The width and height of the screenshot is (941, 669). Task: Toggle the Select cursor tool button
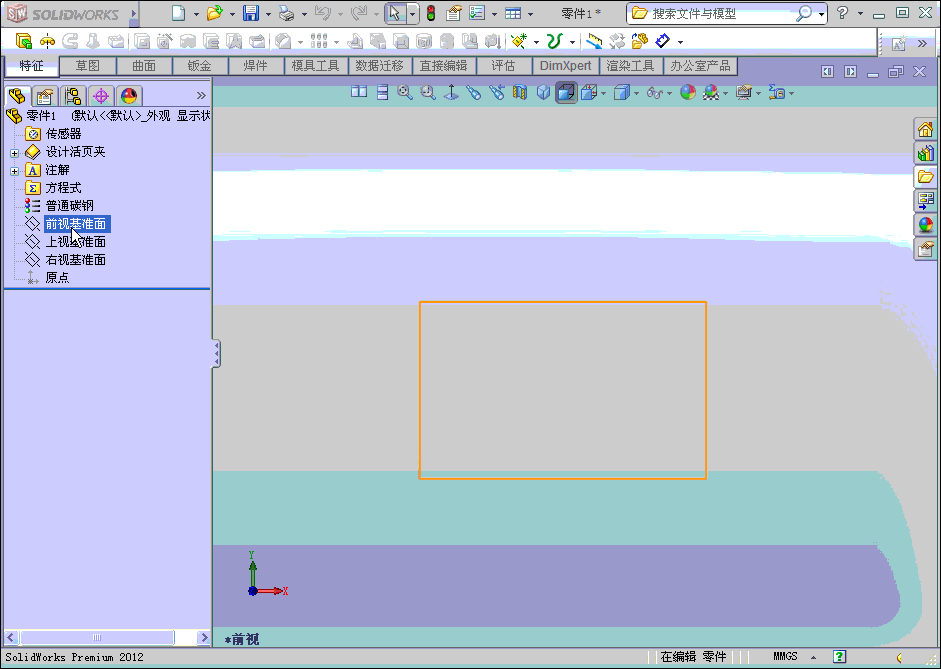click(x=395, y=13)
